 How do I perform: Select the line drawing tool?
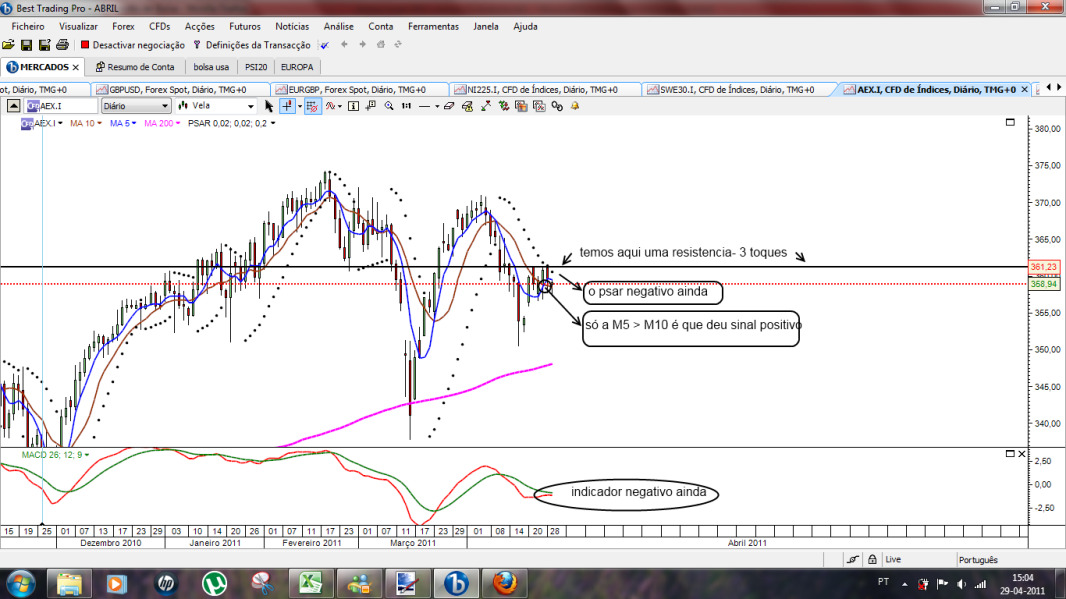click(424, 106)
